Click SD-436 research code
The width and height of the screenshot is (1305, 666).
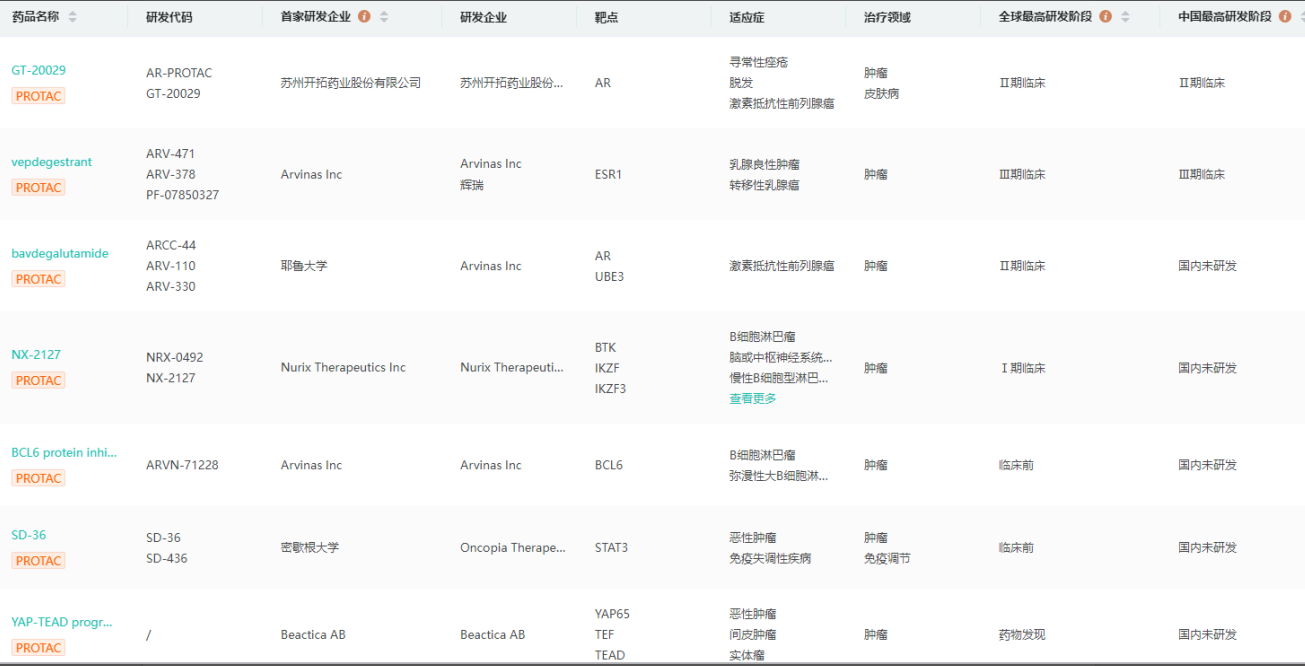click(x=167, y=559)
